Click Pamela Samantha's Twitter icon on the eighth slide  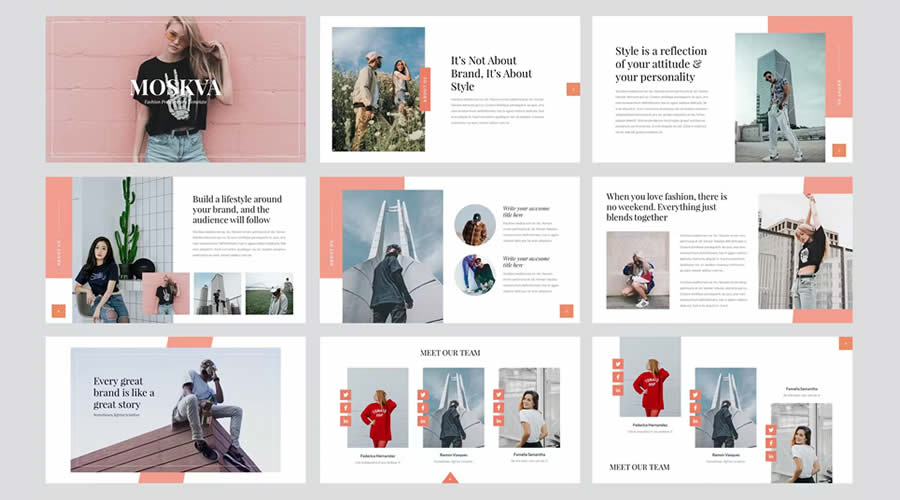pos(498,395)
